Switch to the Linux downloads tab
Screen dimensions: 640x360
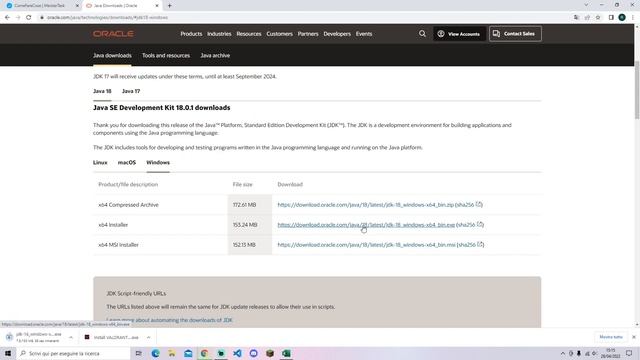[x=100, y=162]
